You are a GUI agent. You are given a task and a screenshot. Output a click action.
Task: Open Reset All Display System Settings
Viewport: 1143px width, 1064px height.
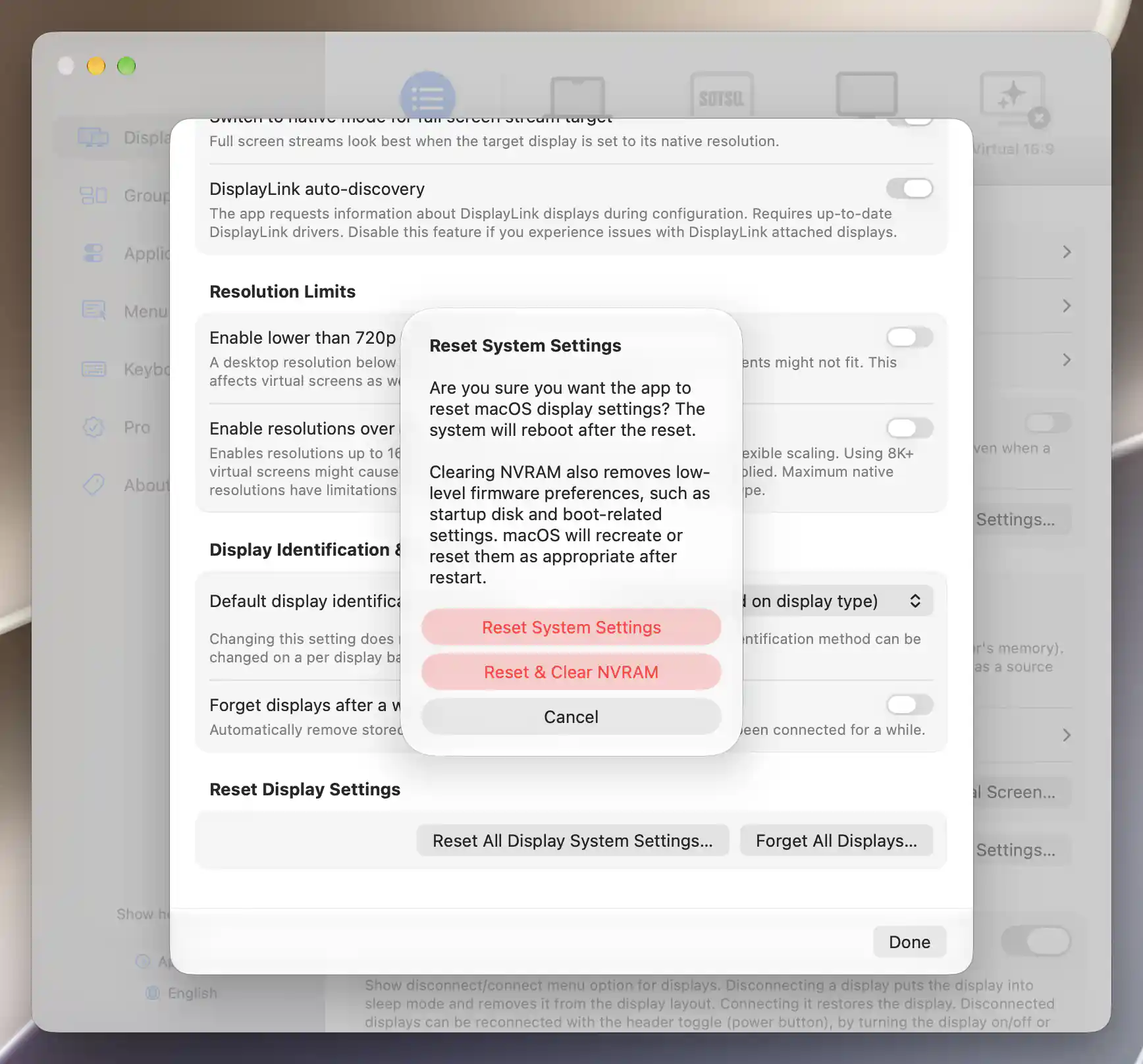572,841
